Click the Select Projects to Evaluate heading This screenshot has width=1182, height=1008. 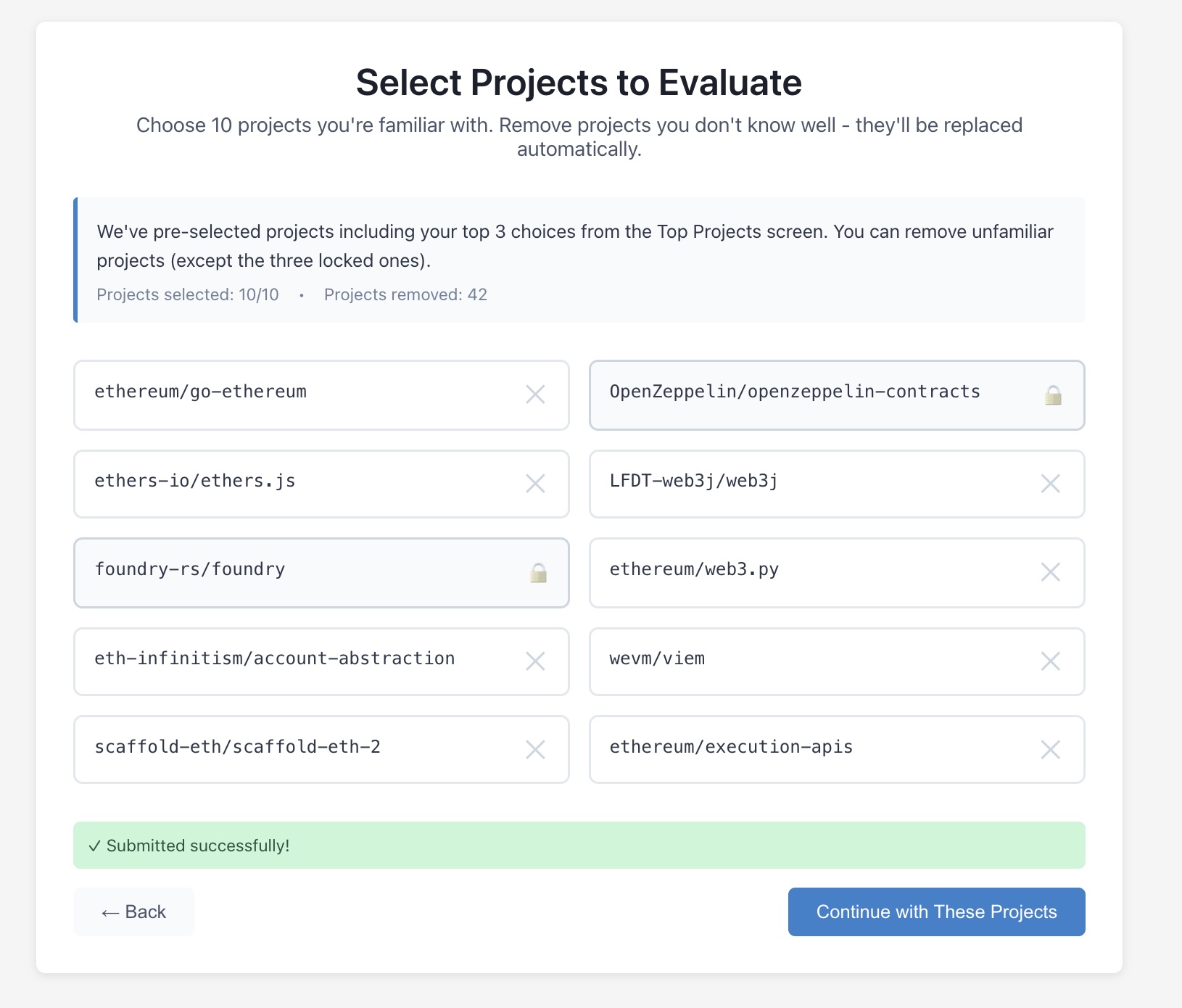point(579,83)
